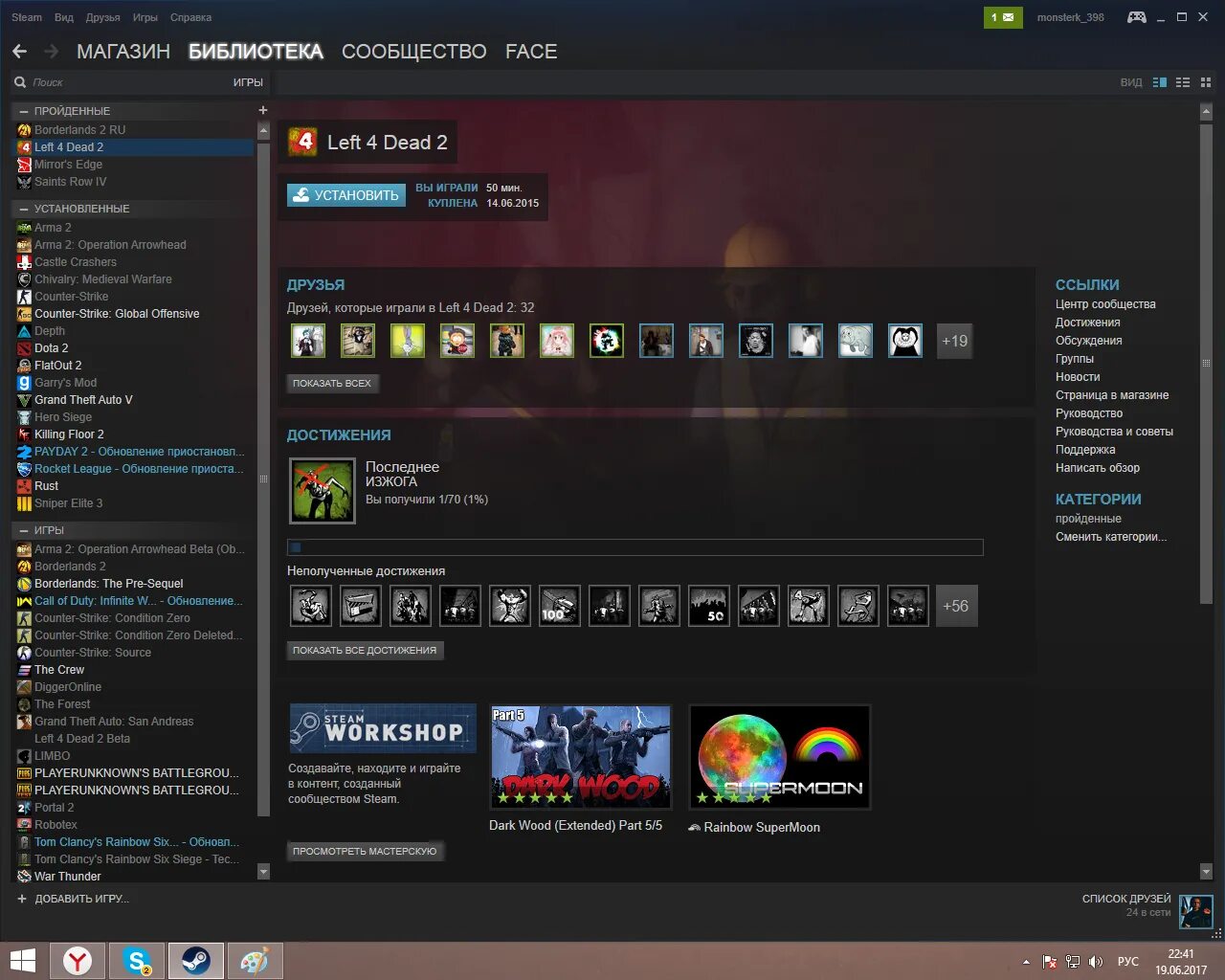
Task: Show hidden system tray icons
Action: coord(1027,962)
